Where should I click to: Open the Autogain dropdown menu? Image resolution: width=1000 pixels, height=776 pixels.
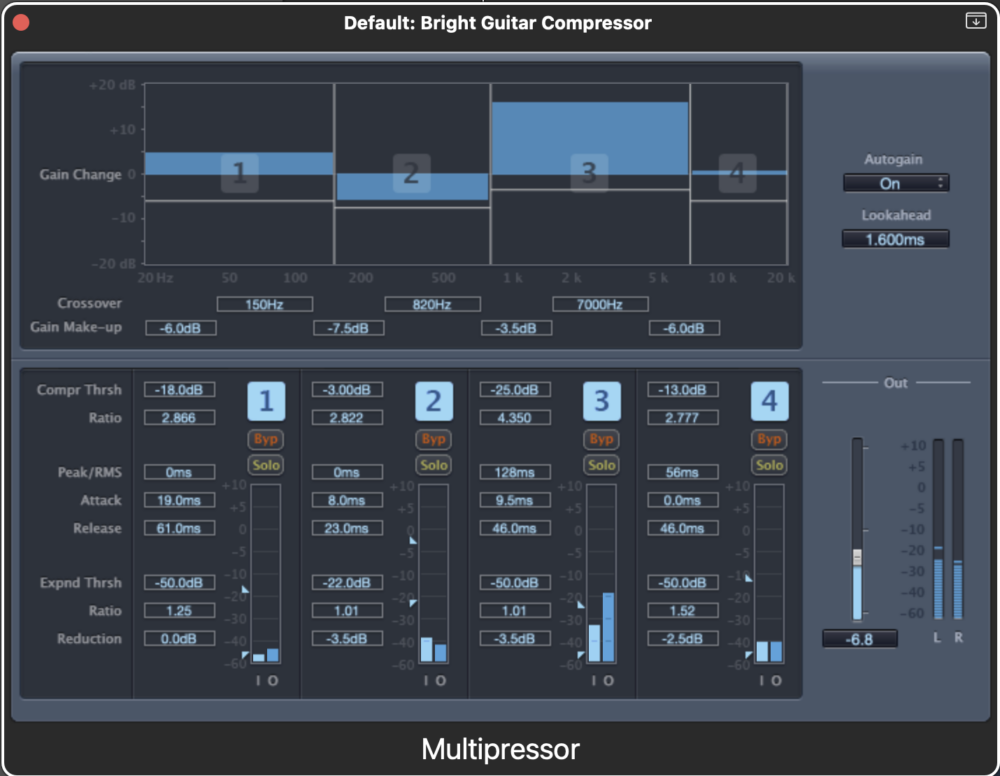pos(895,183)
